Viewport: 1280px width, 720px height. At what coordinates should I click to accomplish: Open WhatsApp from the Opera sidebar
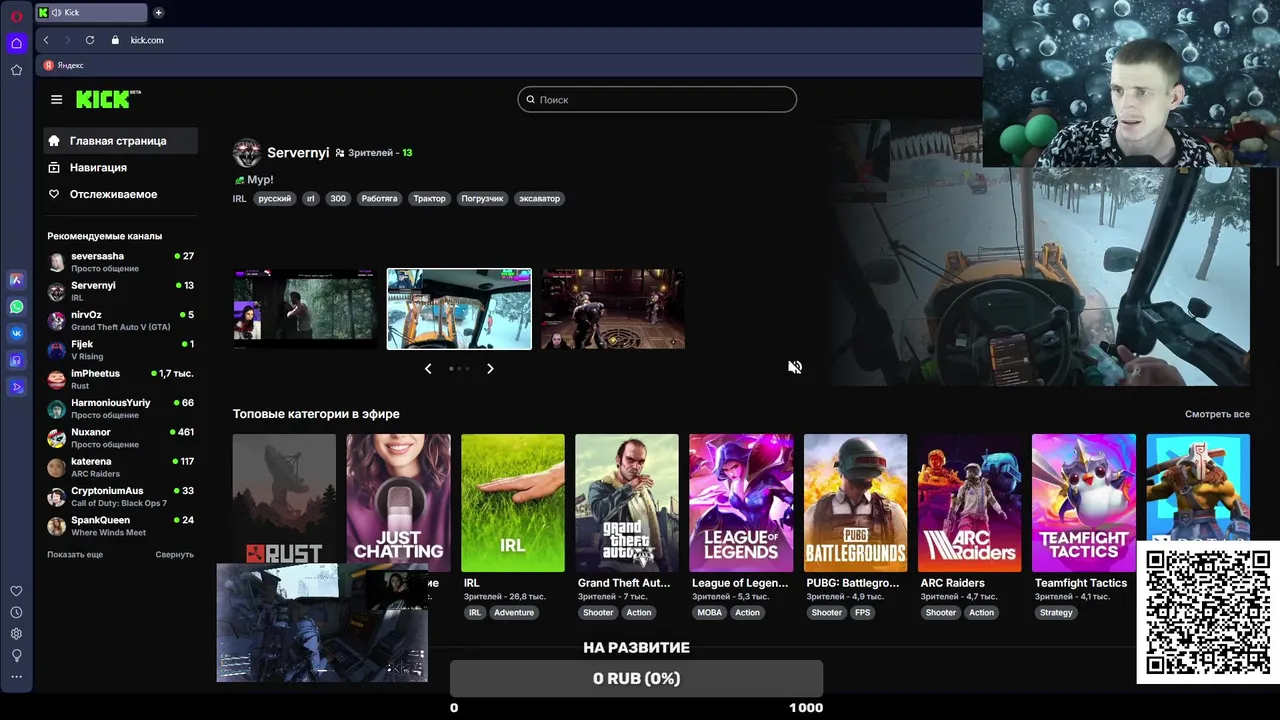[x=16, y=307]
